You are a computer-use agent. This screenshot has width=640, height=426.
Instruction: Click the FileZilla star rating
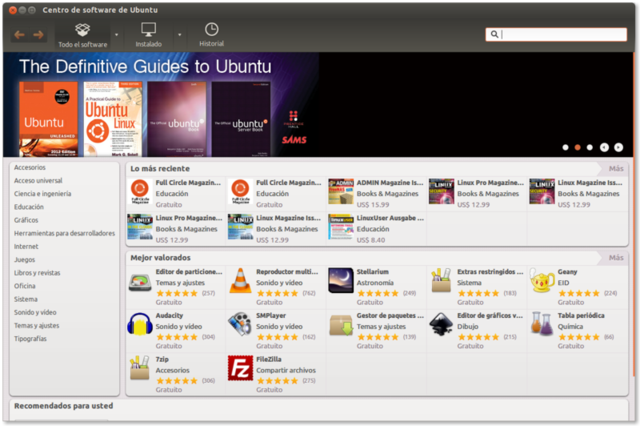(277, 381)
